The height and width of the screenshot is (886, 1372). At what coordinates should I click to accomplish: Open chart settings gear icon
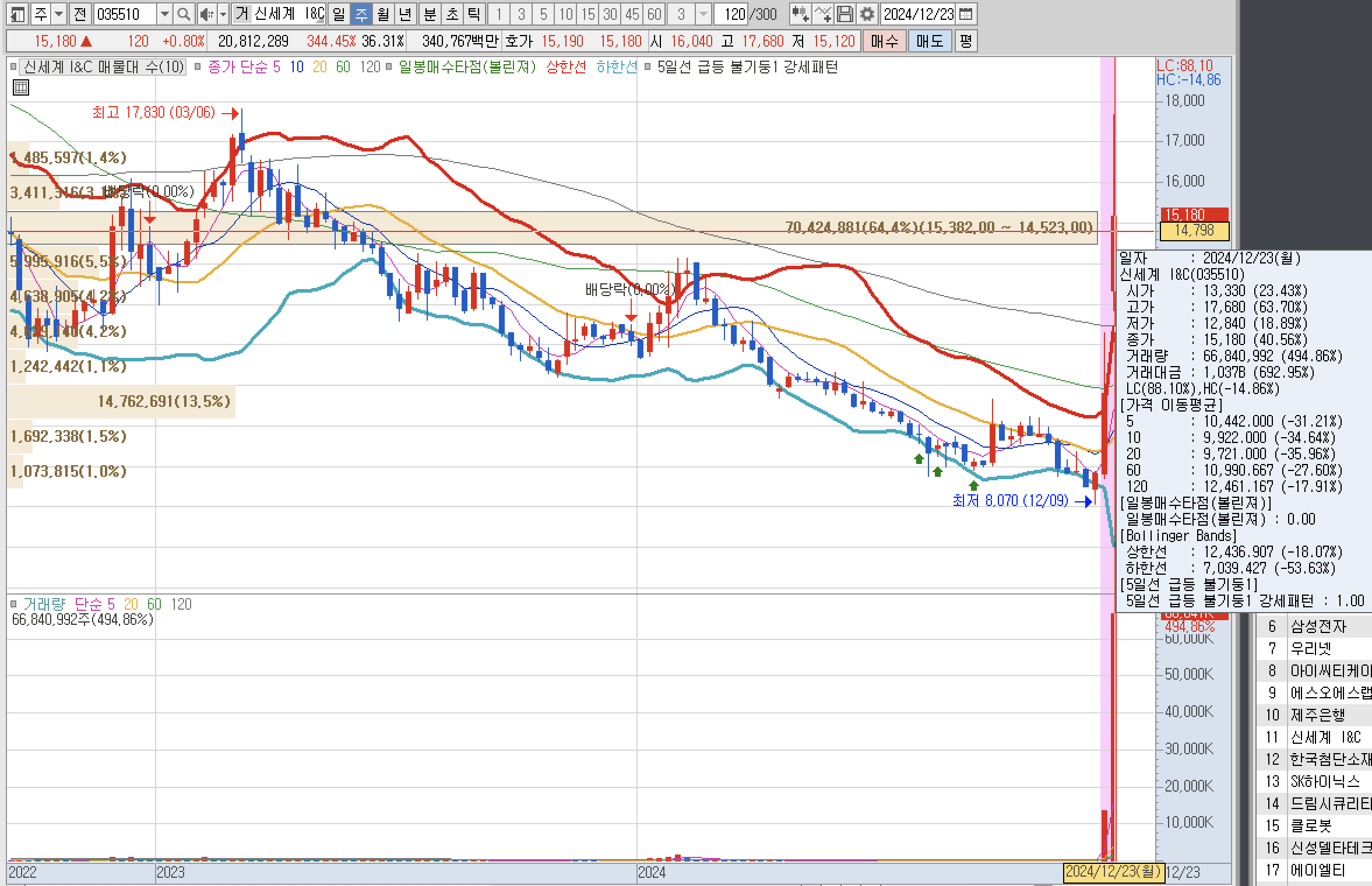[x=867, y=14]
